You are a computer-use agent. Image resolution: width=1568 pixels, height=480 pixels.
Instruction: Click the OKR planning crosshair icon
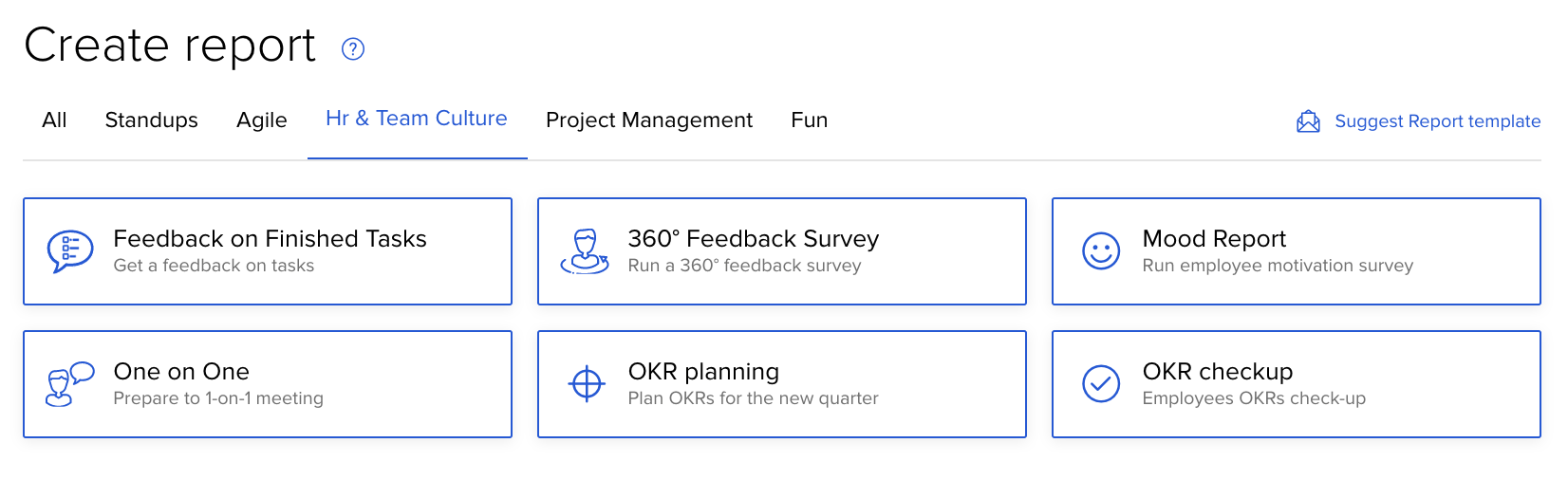587,384
